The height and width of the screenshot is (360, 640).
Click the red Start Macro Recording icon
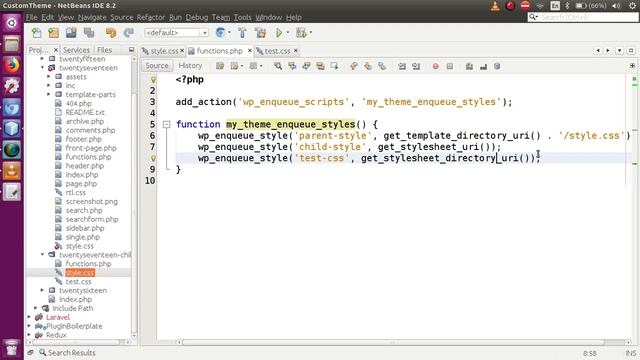click(436, 66)
